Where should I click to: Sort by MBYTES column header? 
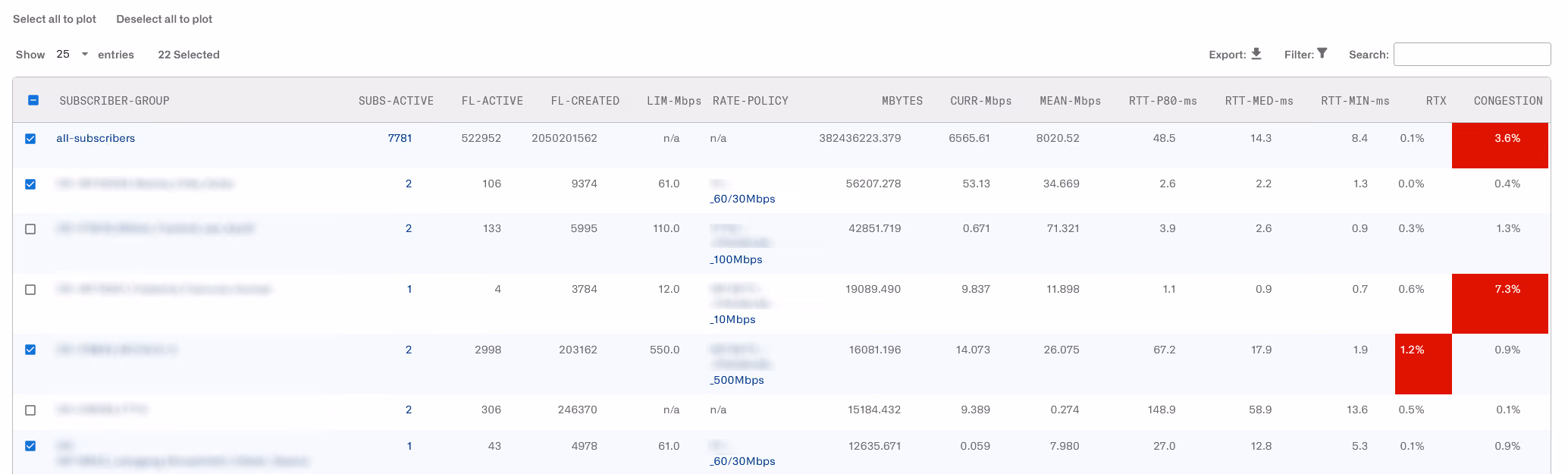[x=902, y=101]
